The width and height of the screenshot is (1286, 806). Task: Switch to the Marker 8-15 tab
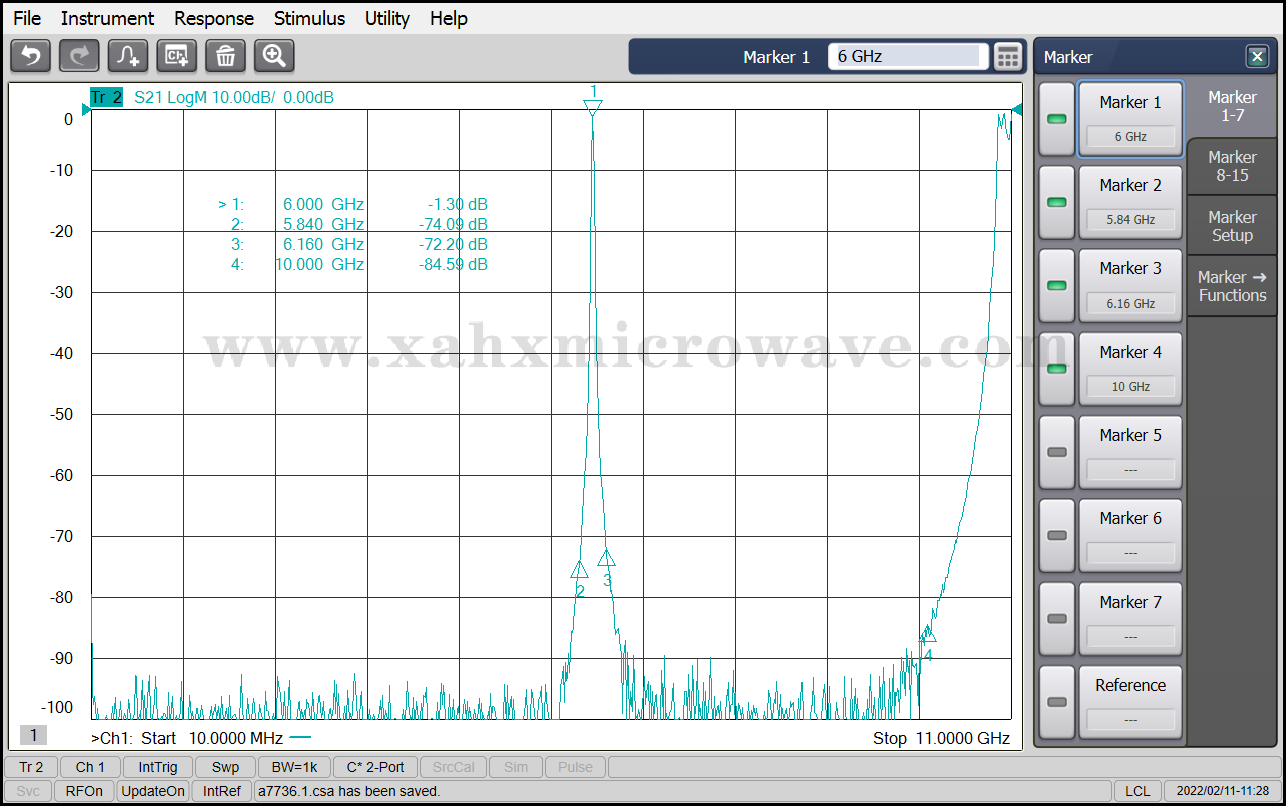point(1232,166)
